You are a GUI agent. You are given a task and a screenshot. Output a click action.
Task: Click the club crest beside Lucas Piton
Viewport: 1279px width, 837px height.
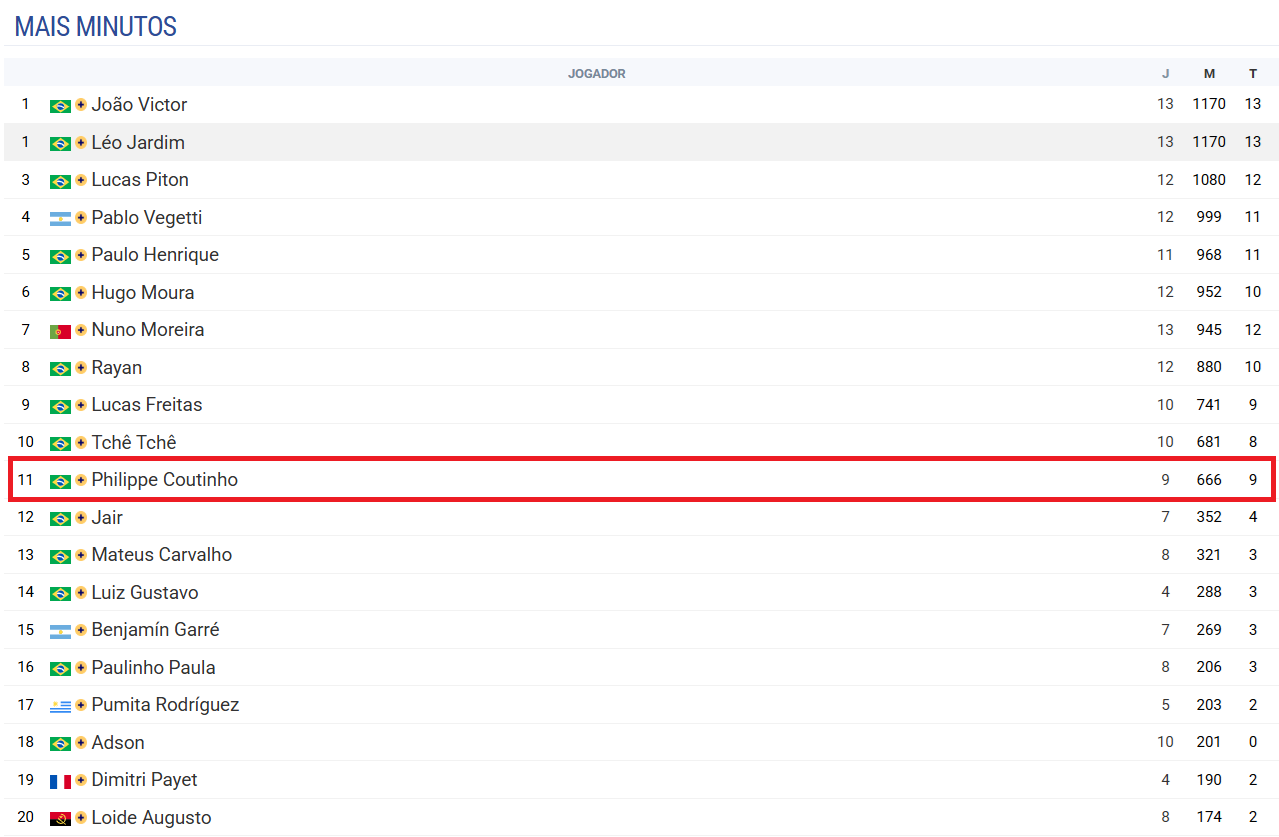tap(81, 180)
